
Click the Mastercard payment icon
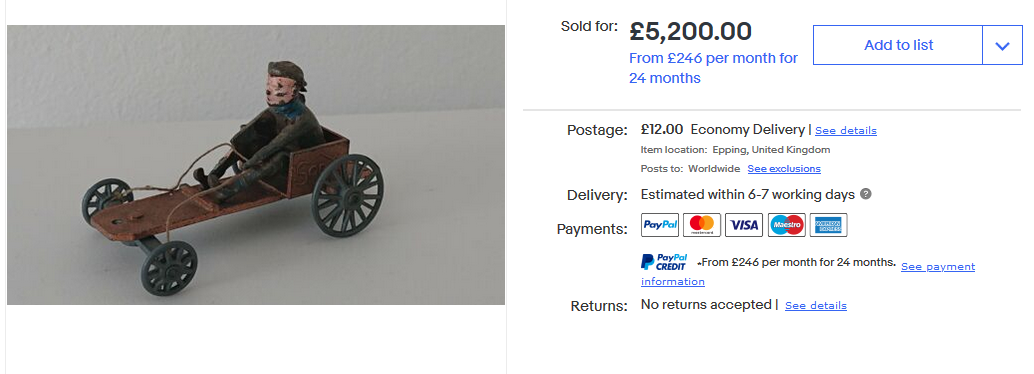point(702,225)
